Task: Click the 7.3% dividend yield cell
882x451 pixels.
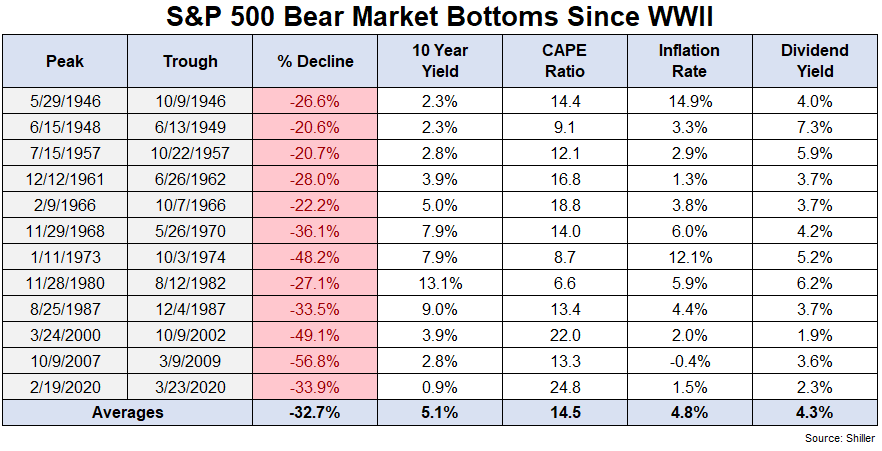Action: click(814, 127)
